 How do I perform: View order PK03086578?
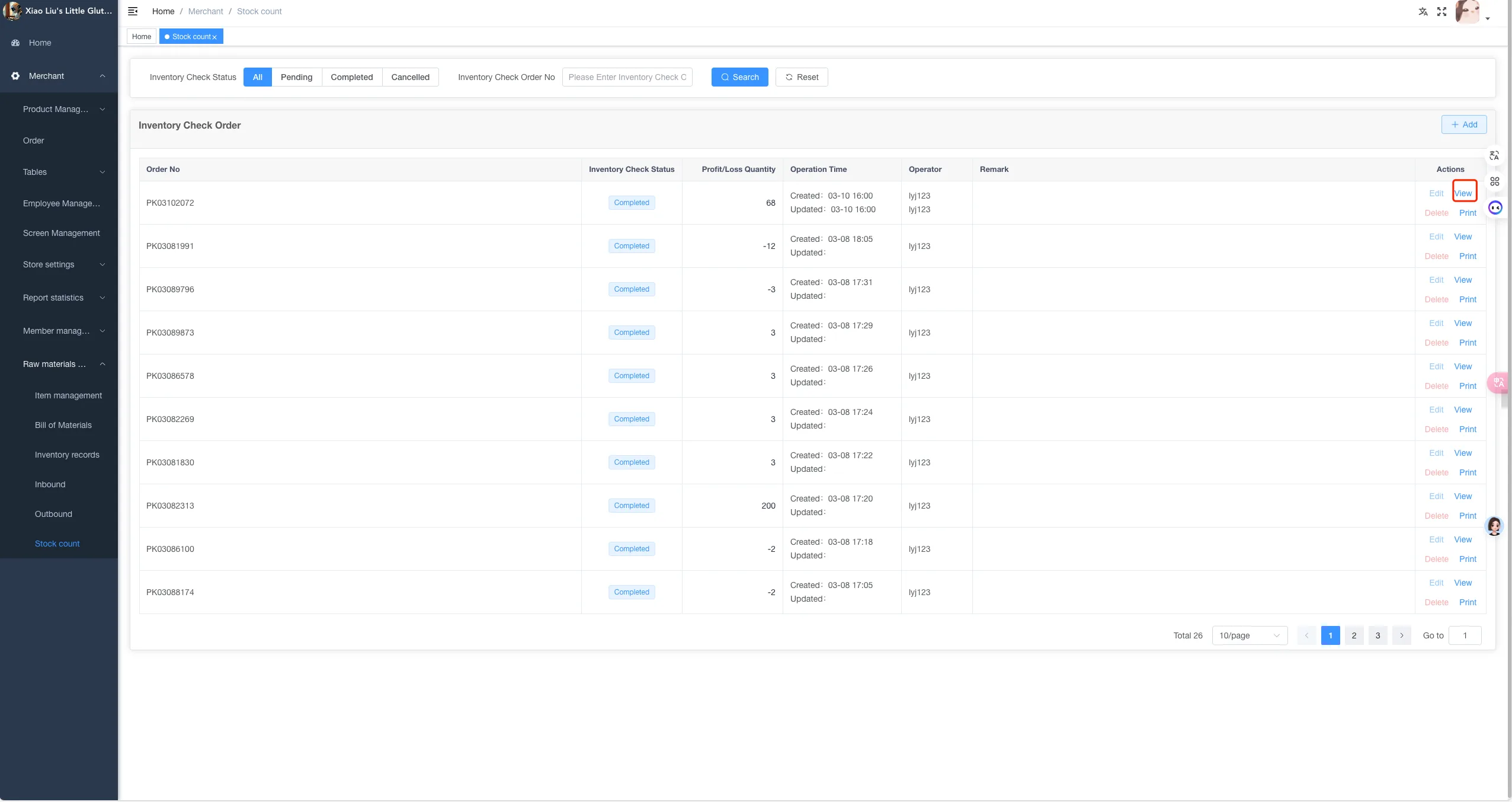click(x=1463, y=366)
